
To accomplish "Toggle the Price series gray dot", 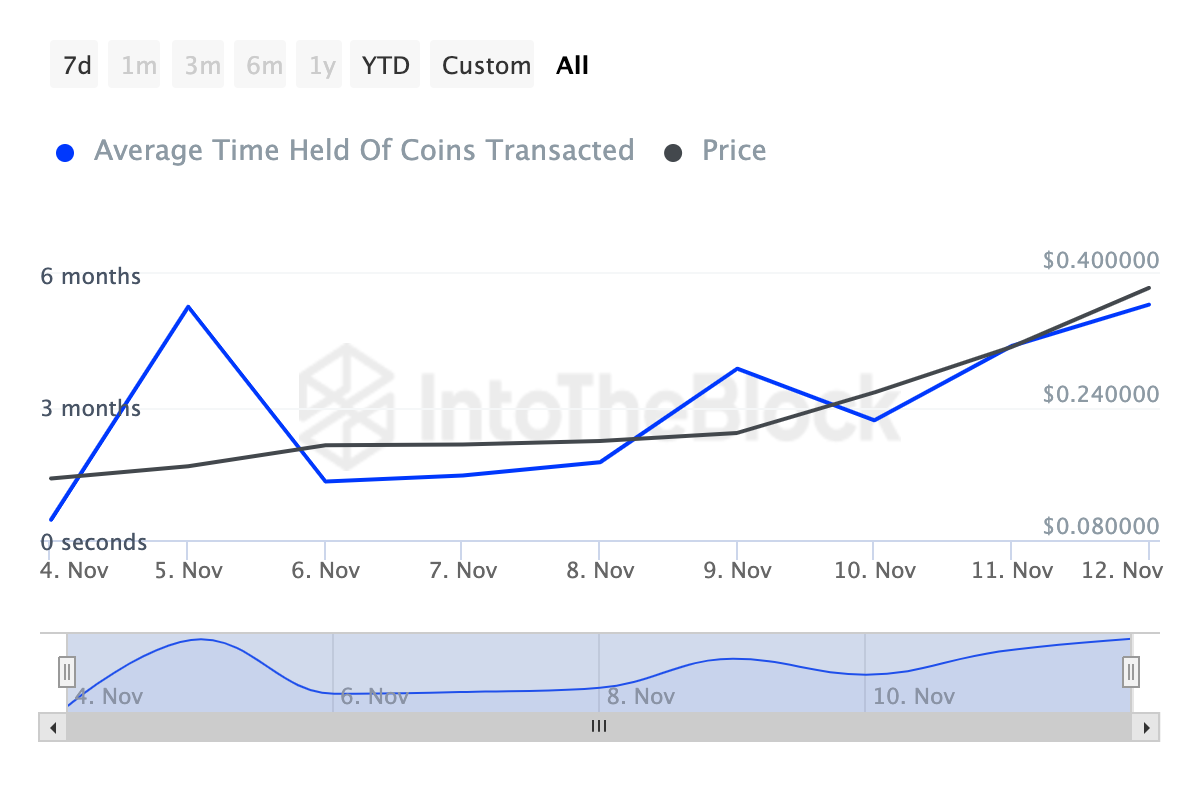I will pyautogui.click(x=674, y=153).
